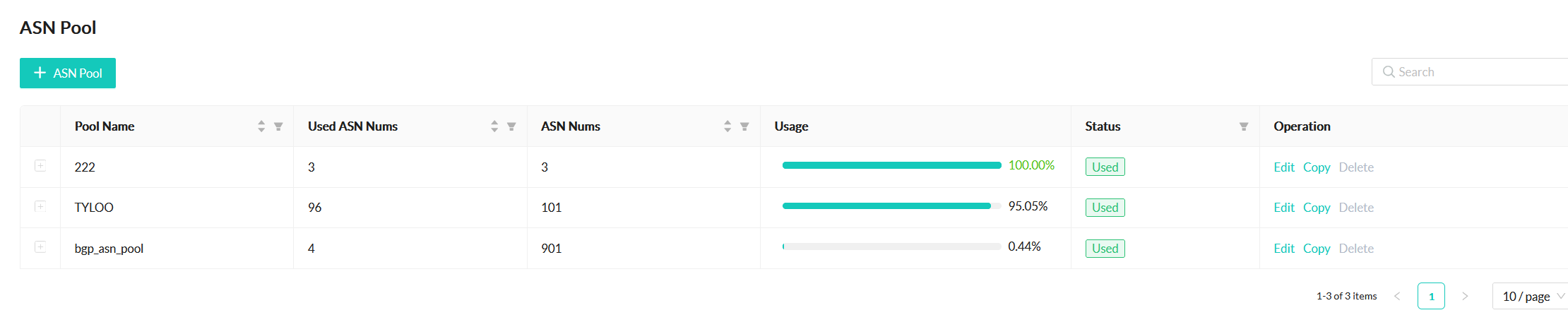This screenshot has width=1568, height=315.
Task: Delete the pool named 222
Action: coord(1356,167)
